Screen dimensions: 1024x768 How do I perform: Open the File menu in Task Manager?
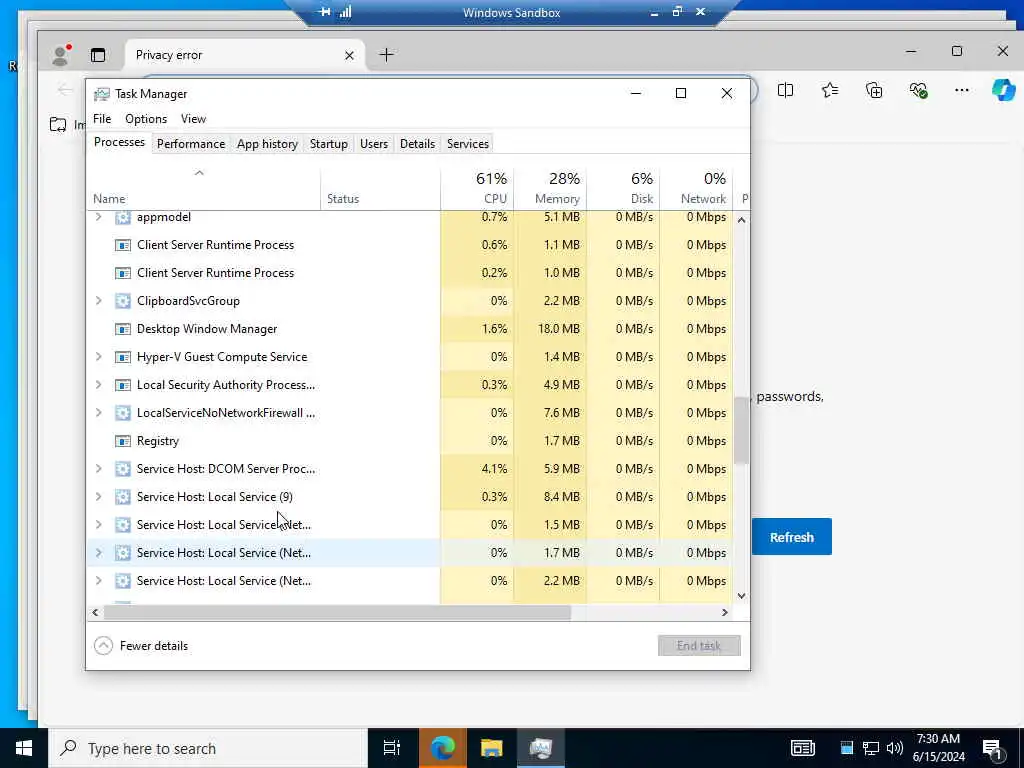click(102, 119)
